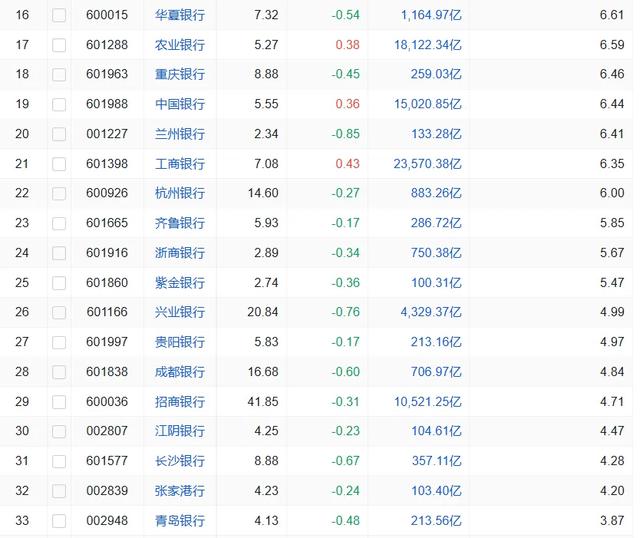The image size is (640, 538).
Task: Select stock code 601398
Action: tap(107, 164)
